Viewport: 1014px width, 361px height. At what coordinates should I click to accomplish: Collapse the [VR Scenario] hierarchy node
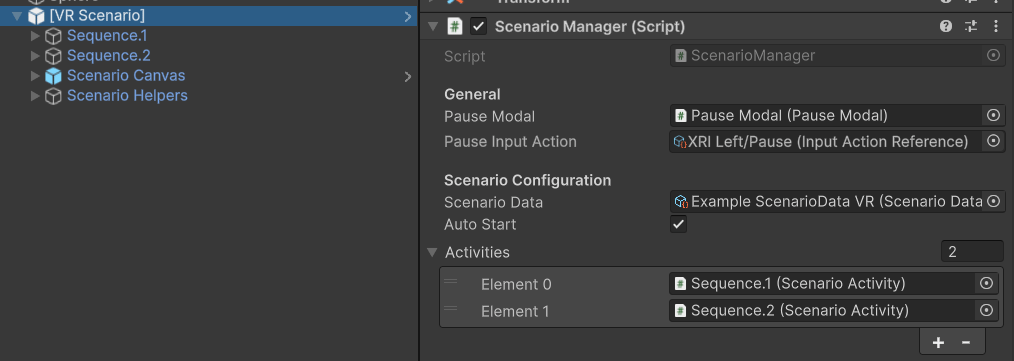click(17, 16)
